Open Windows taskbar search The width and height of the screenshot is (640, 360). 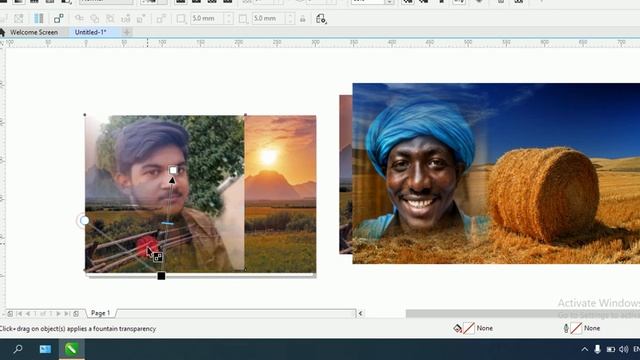[18, 349]
